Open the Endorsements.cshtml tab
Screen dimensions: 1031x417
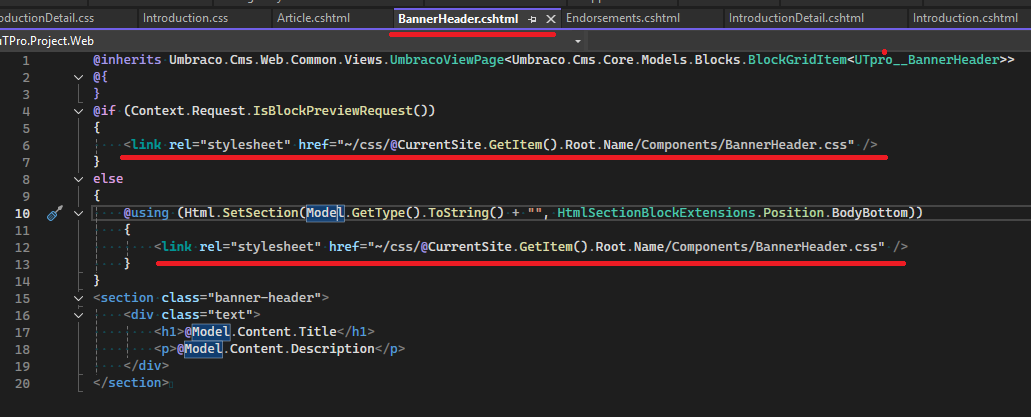(x=622, y=18)
